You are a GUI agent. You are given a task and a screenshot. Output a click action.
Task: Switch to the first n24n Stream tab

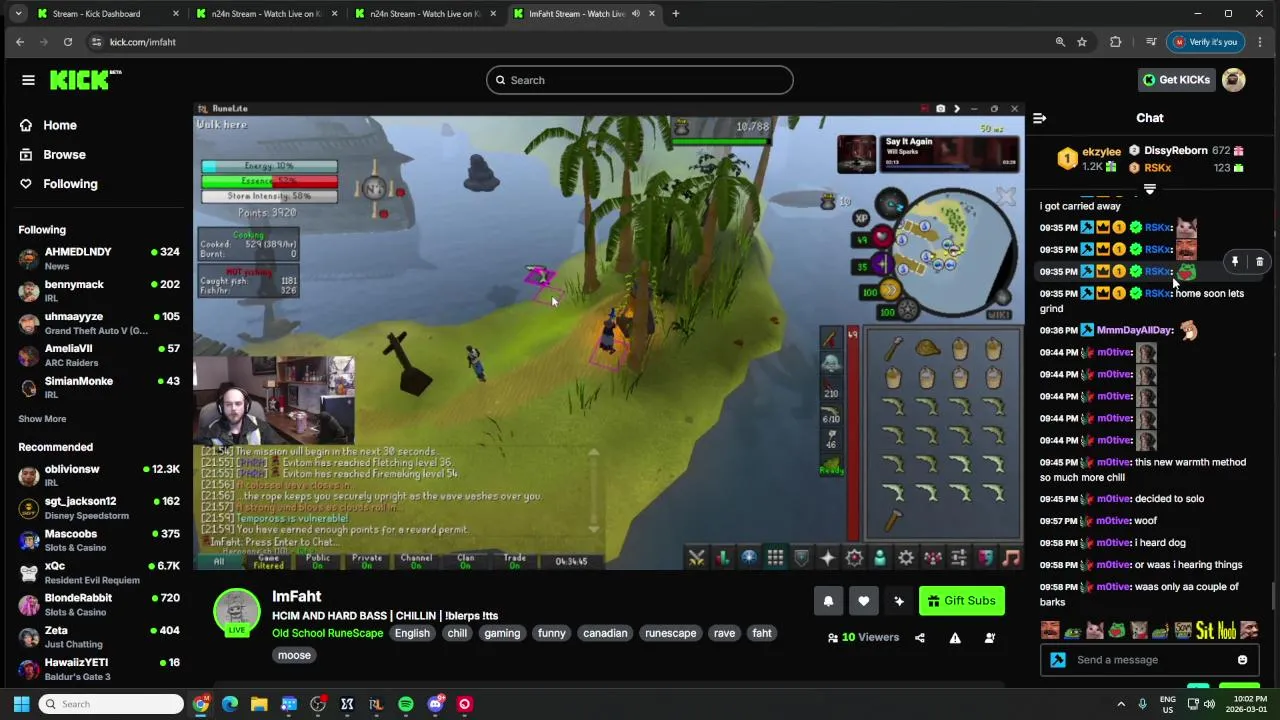coord(266,14)
